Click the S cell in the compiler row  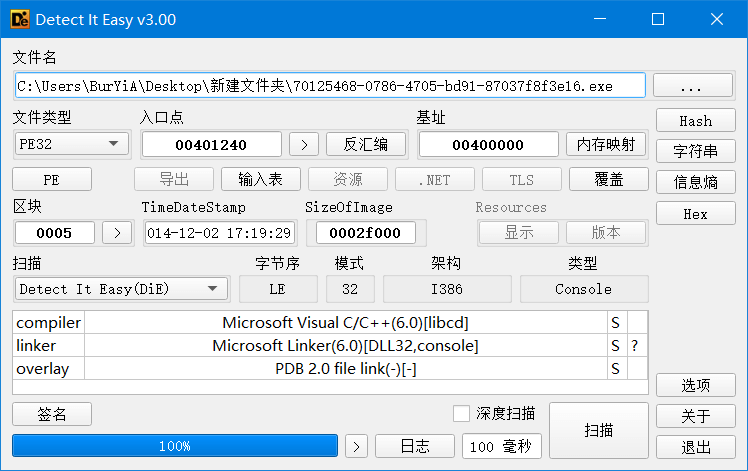tap(617, 323)
